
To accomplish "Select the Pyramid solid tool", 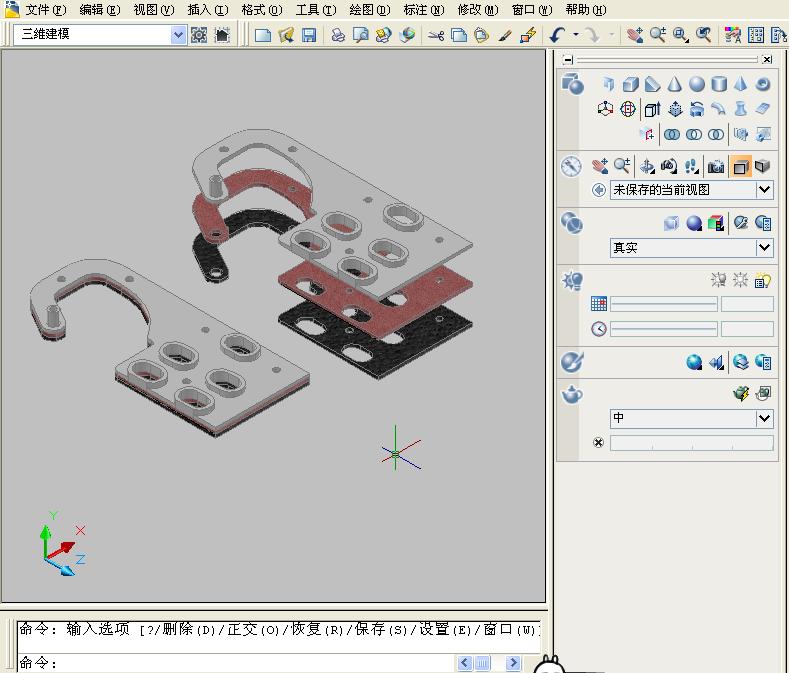I will click(x=741, y=84).
